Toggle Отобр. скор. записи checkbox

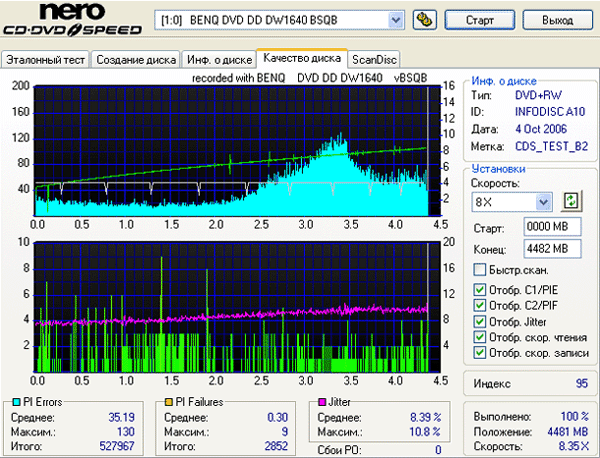click(480, 353)
